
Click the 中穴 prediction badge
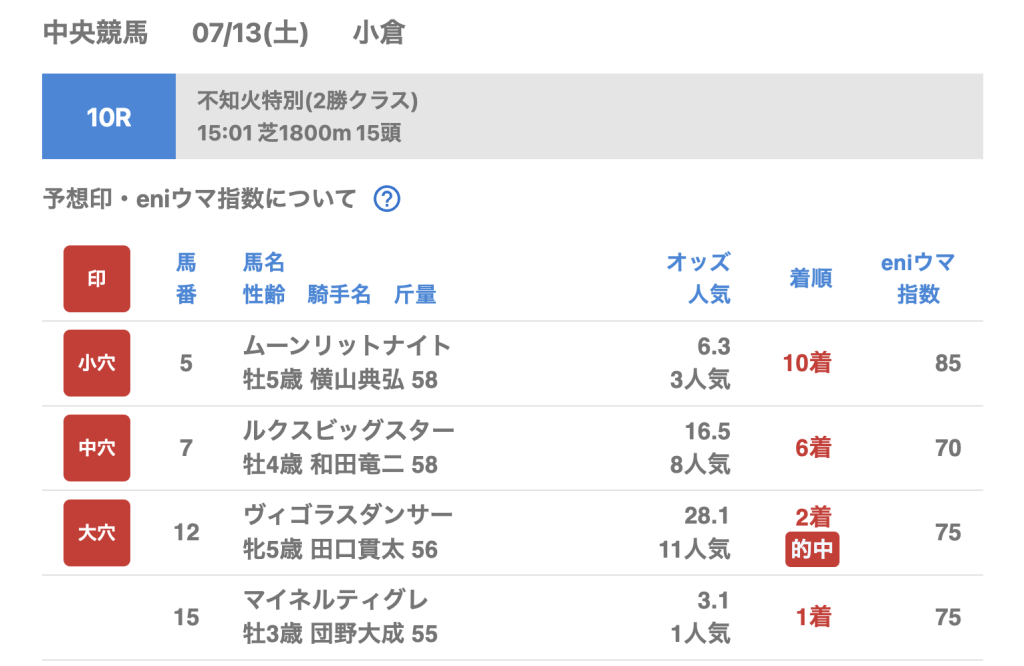click(x=97, y=448)
